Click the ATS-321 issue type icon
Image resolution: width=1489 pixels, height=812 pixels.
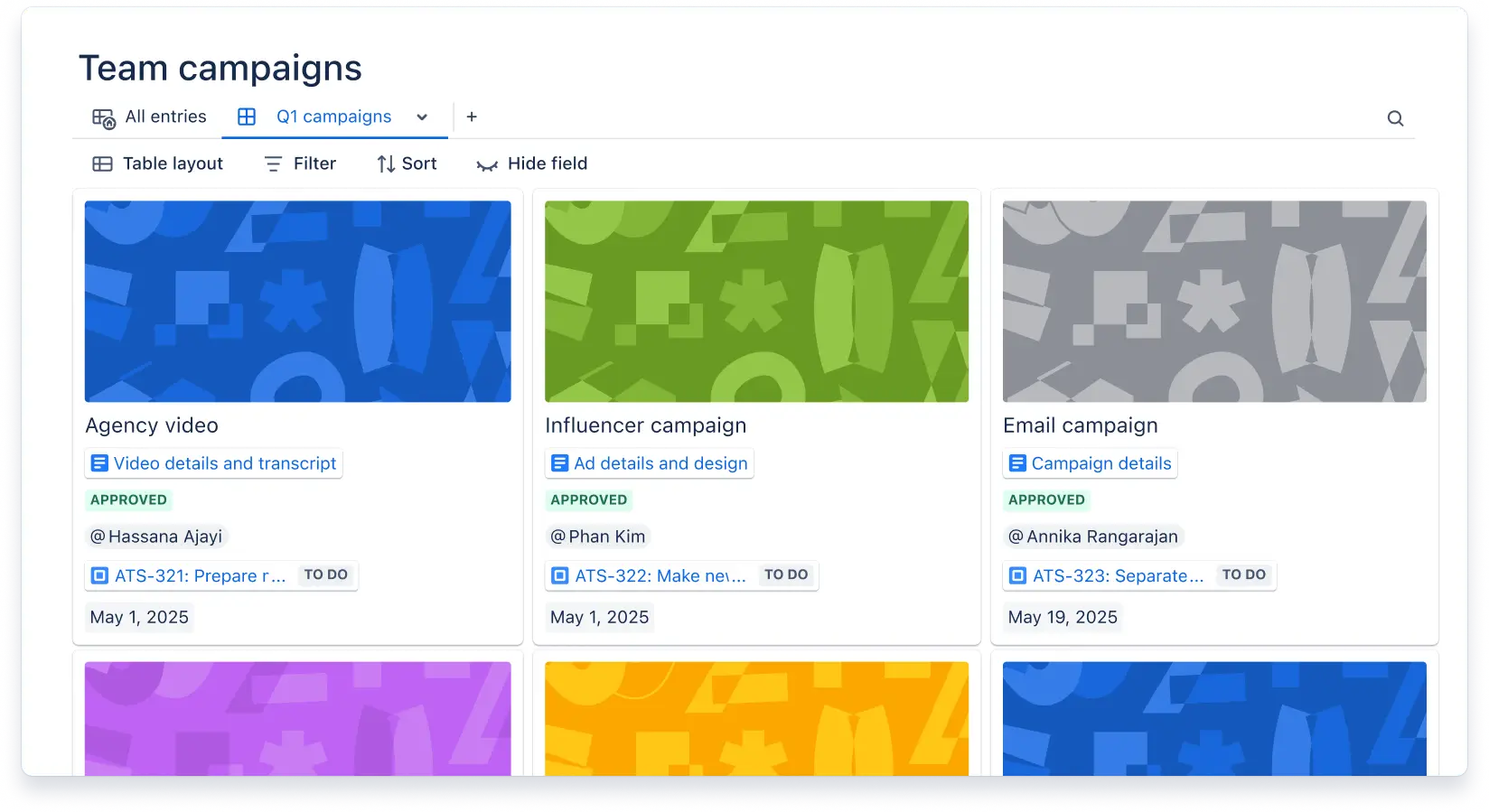[x=100, y=575]
